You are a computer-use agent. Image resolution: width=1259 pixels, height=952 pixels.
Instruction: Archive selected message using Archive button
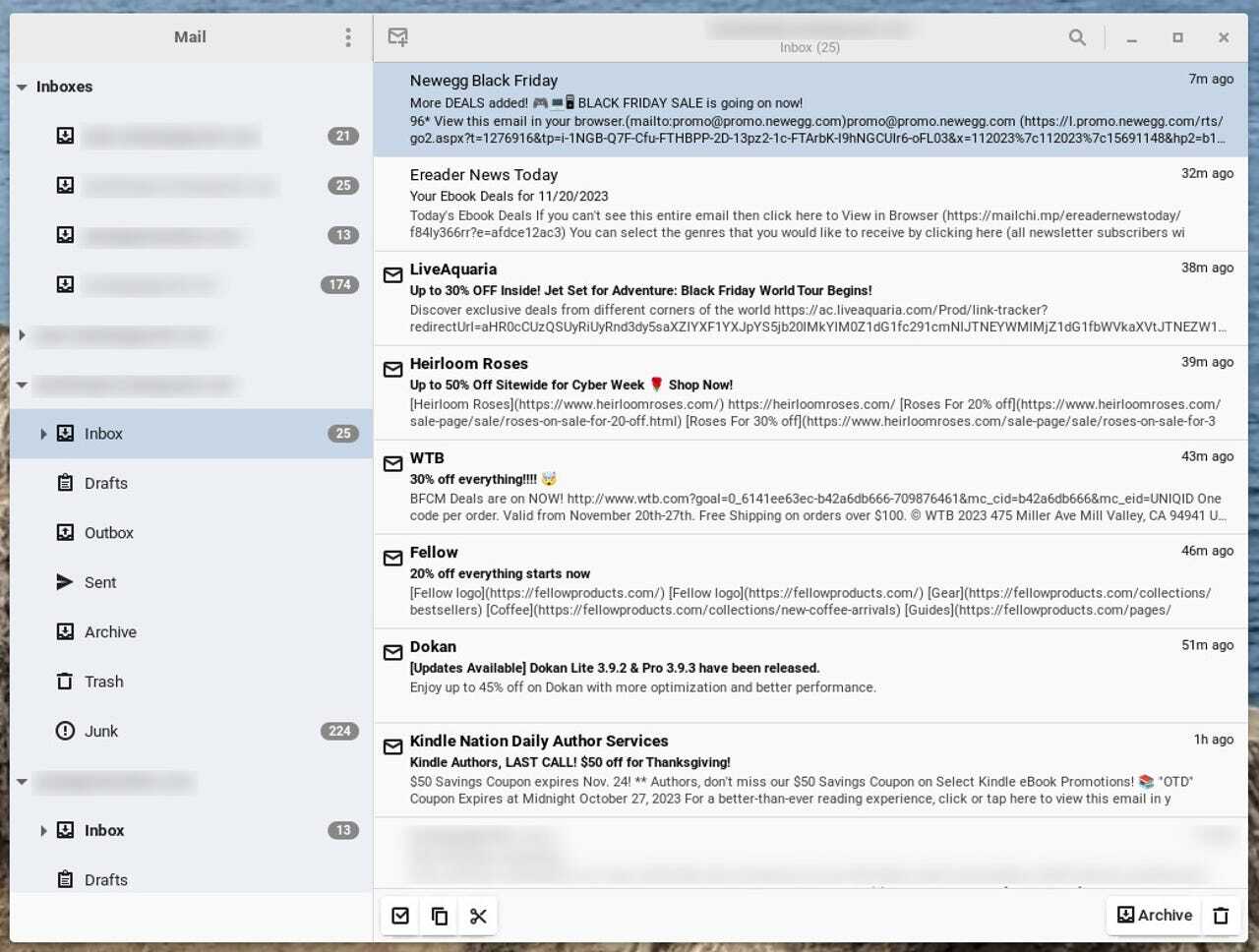pos(1155,916)
